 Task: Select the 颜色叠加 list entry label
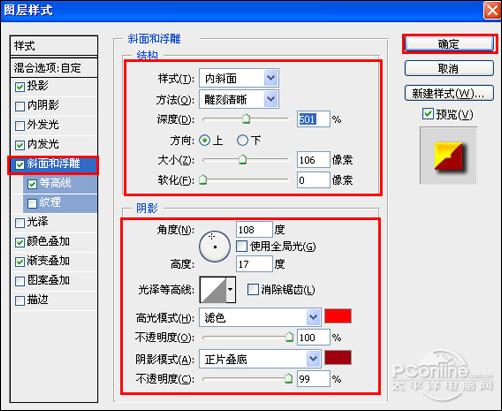(48, 242)
